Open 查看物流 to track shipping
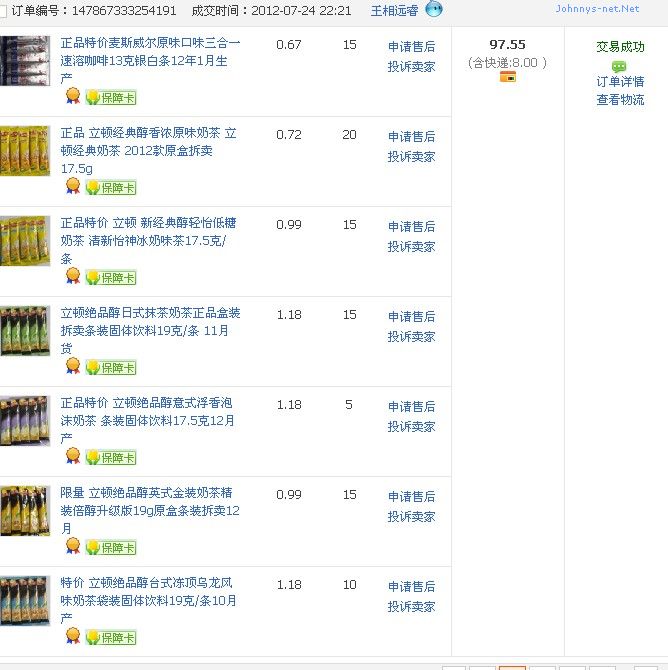Screen dimensions: 668x670 [620, 100]
